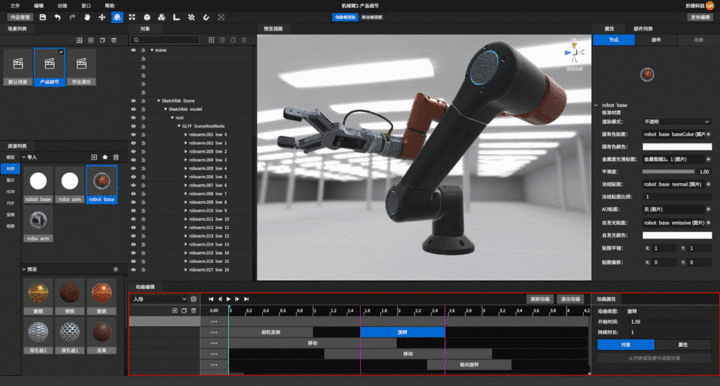This screenshot has width=720, height=386.
Task: Collapse the scene tree node
Action: 152,50
